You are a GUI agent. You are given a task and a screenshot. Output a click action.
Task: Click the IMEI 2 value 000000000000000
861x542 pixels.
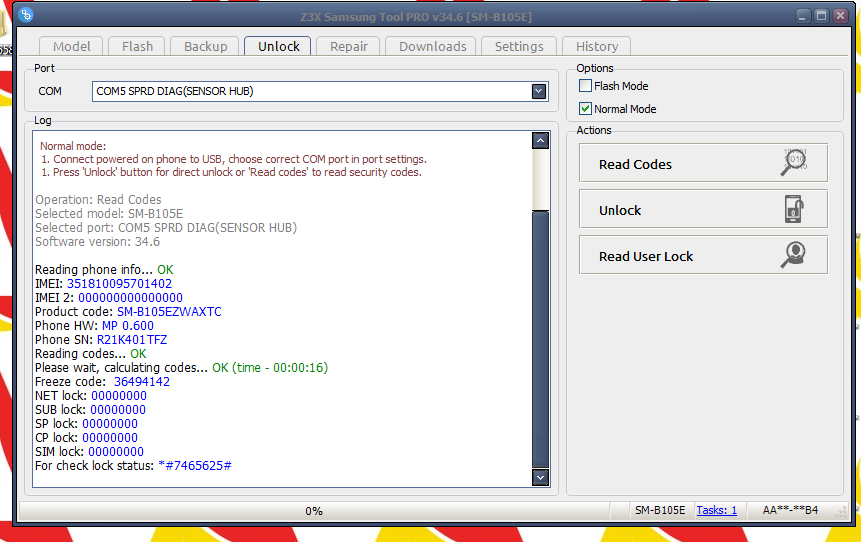coord(130,298)
